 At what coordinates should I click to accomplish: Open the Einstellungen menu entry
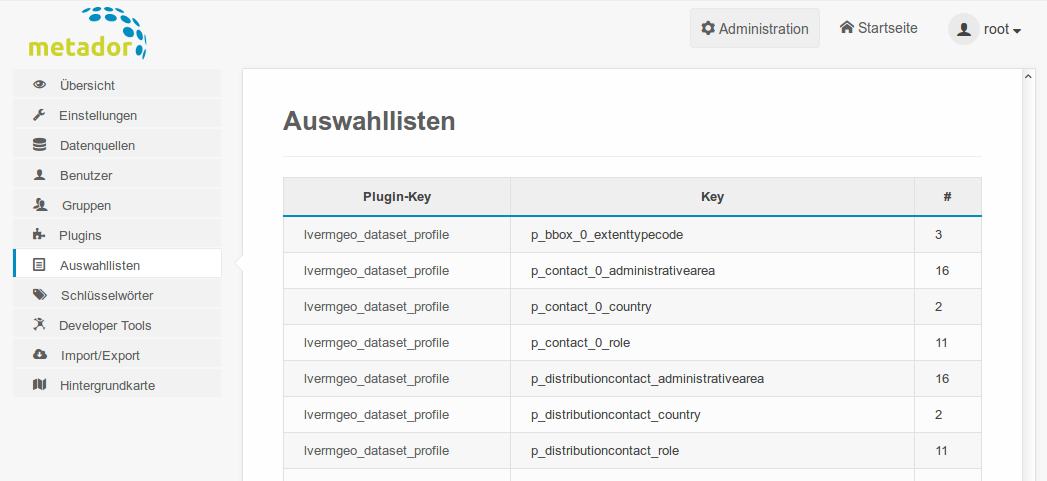117,115
